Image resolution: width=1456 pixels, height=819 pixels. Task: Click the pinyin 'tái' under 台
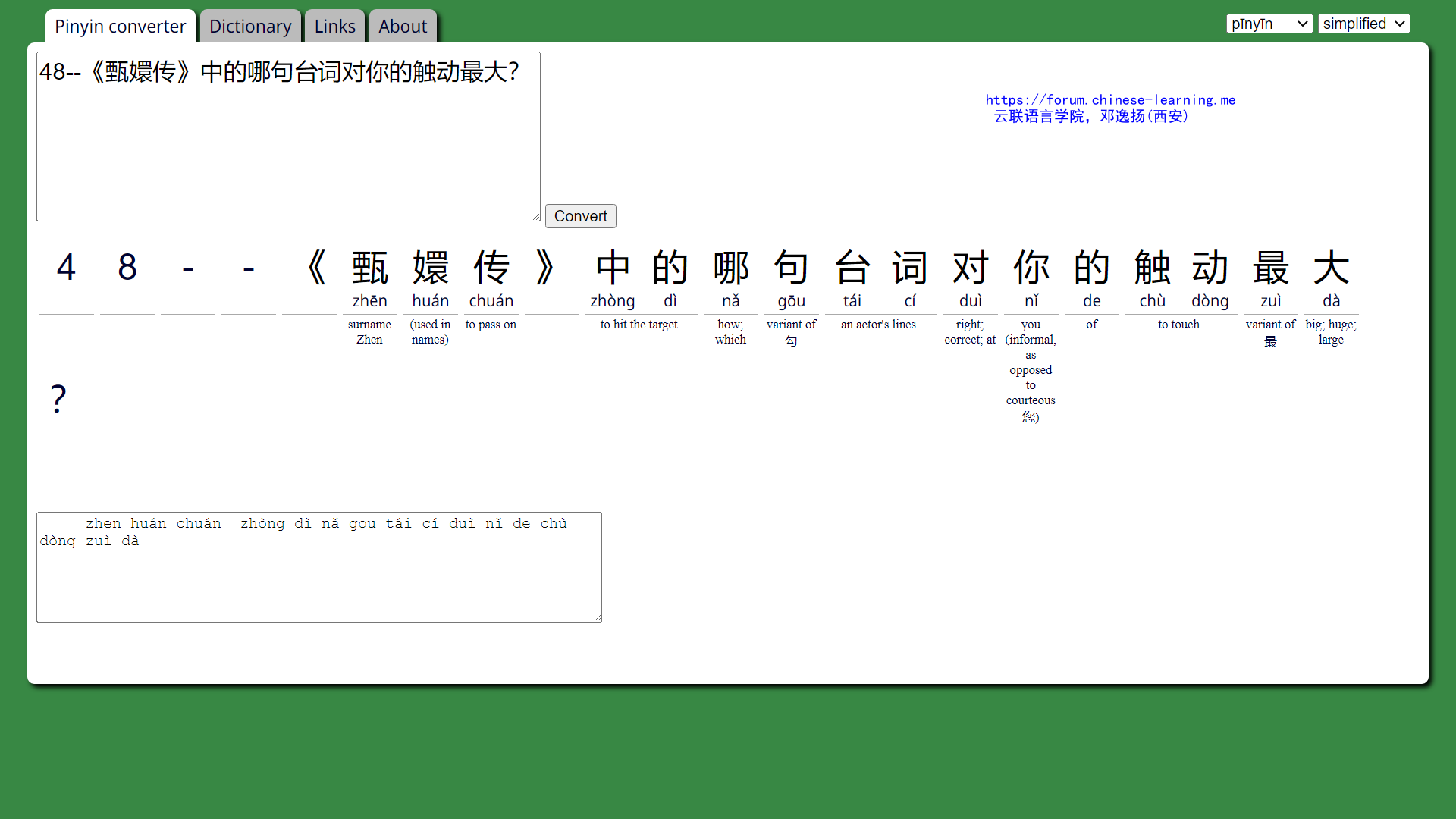point(852,301)
